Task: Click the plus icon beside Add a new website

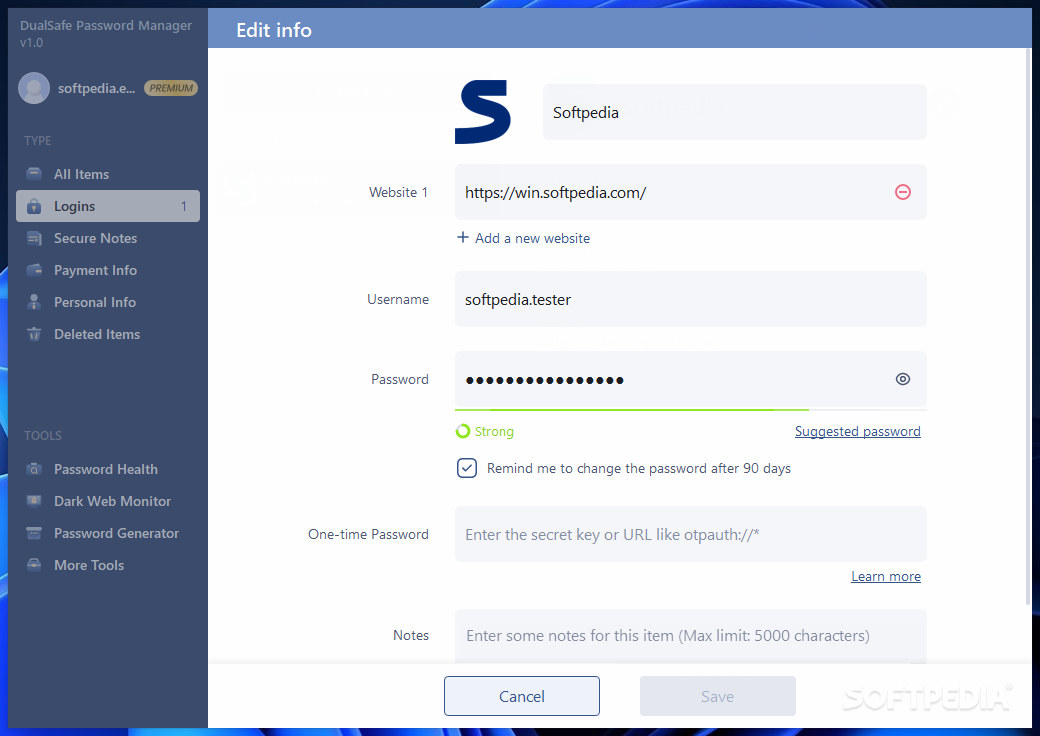Action: 463,237
